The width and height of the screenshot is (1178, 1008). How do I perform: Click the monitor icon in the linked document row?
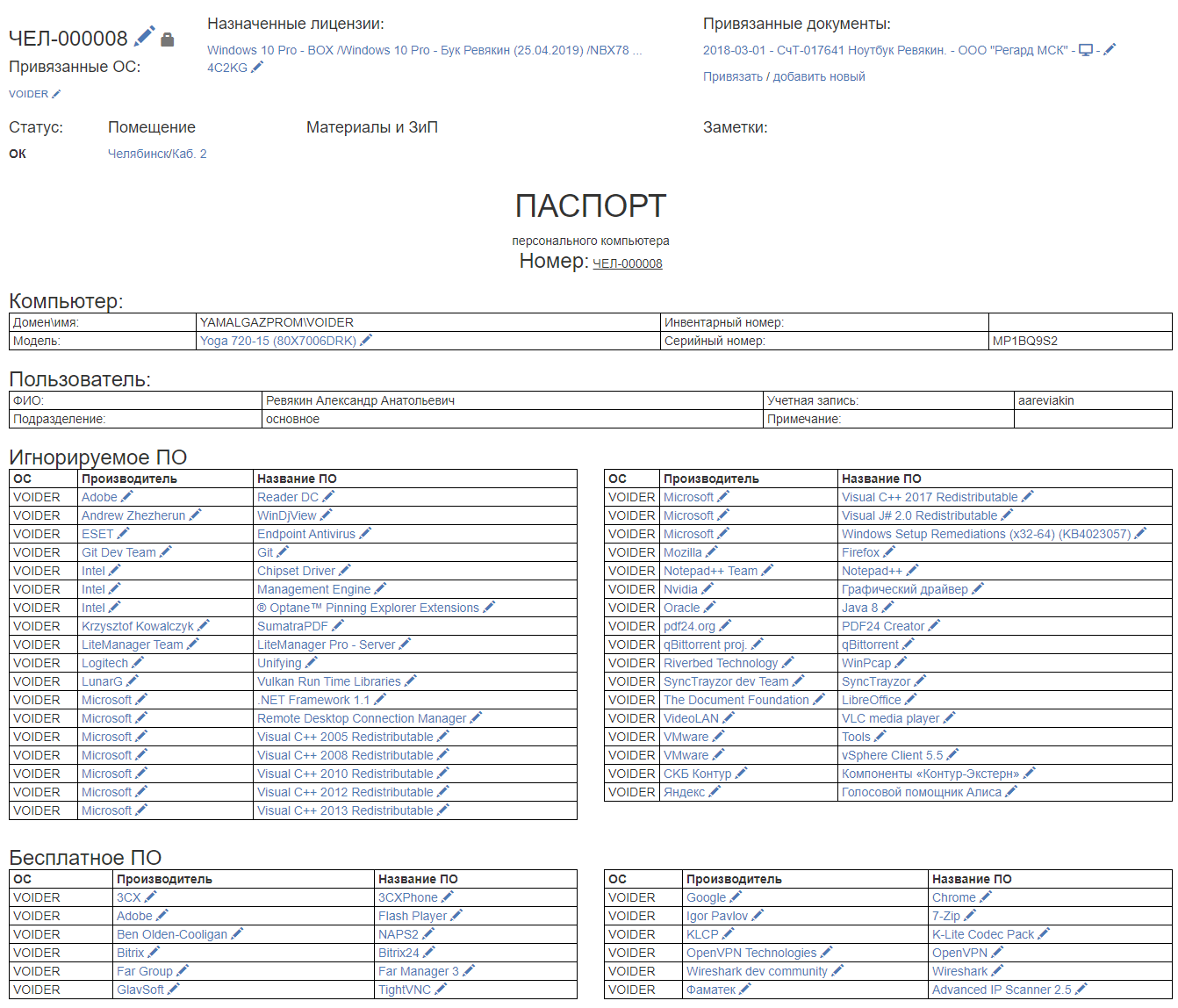[x=1086, y=50]
